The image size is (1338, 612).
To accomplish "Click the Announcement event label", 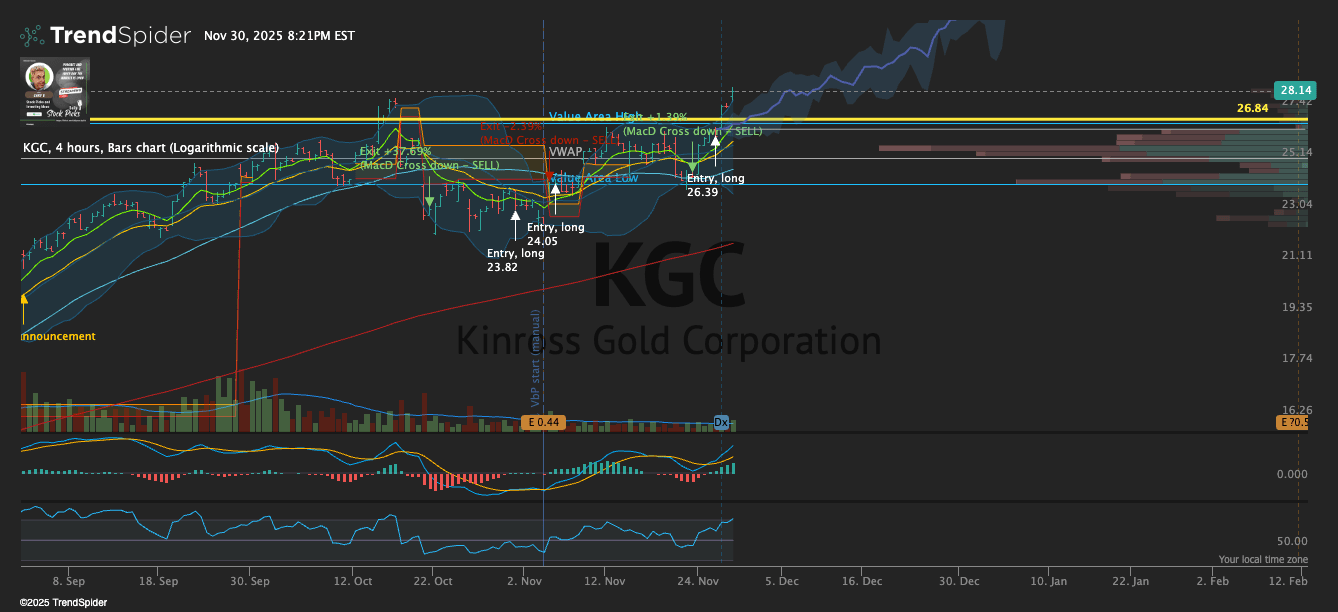I will [58, 337].
